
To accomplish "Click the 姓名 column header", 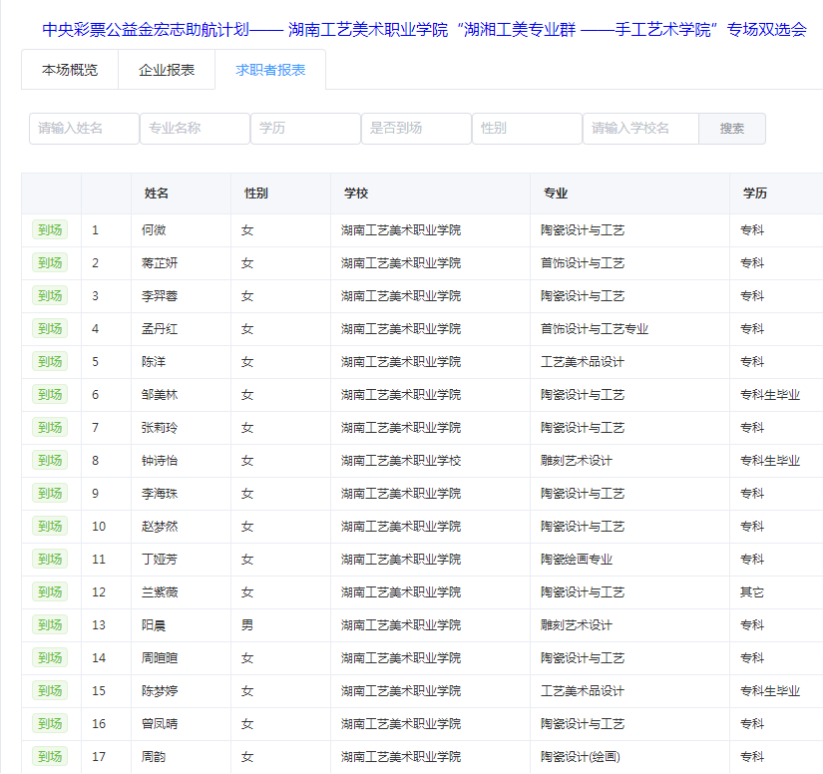I will click(156, 193).
